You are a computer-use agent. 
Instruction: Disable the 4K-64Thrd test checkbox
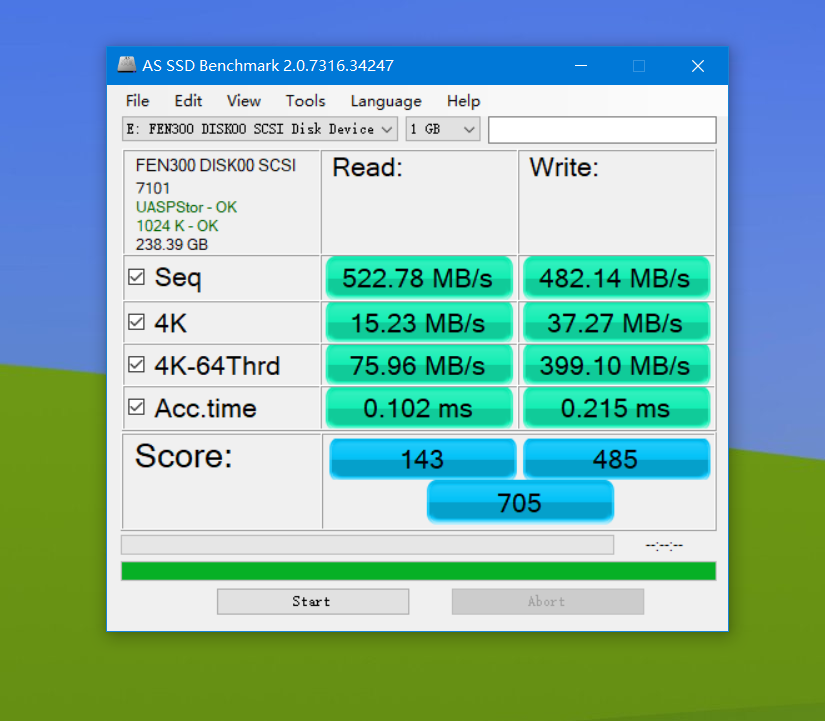tap(137, 364)
